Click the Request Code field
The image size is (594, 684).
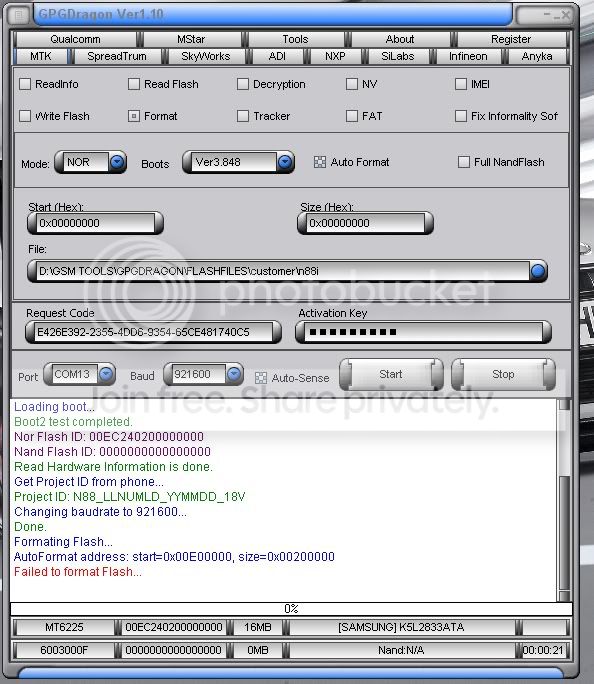pyautogui.click(x=154, y=332)
